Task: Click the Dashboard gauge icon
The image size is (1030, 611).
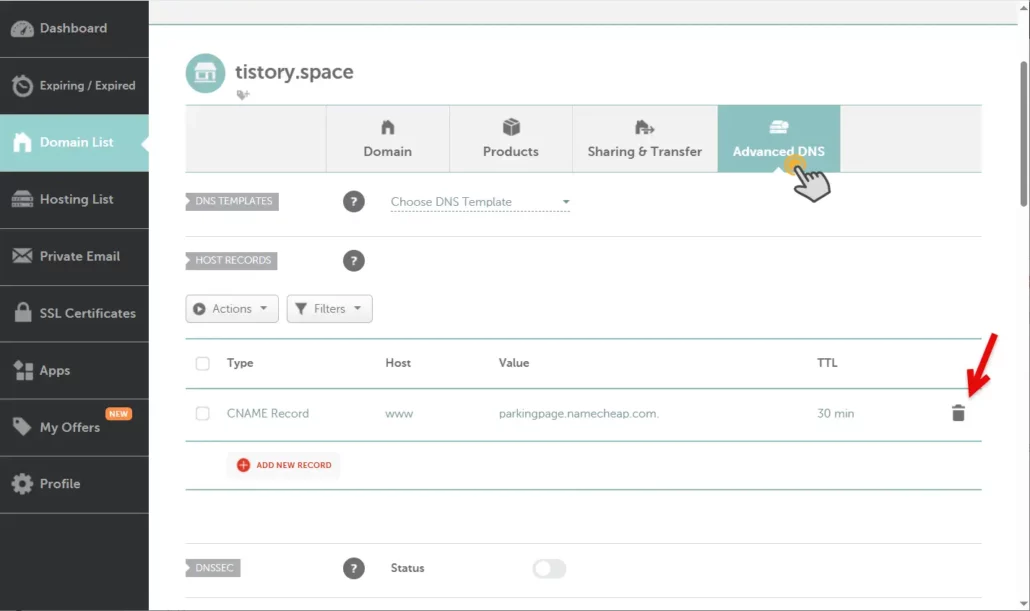Action: (22, 29)
